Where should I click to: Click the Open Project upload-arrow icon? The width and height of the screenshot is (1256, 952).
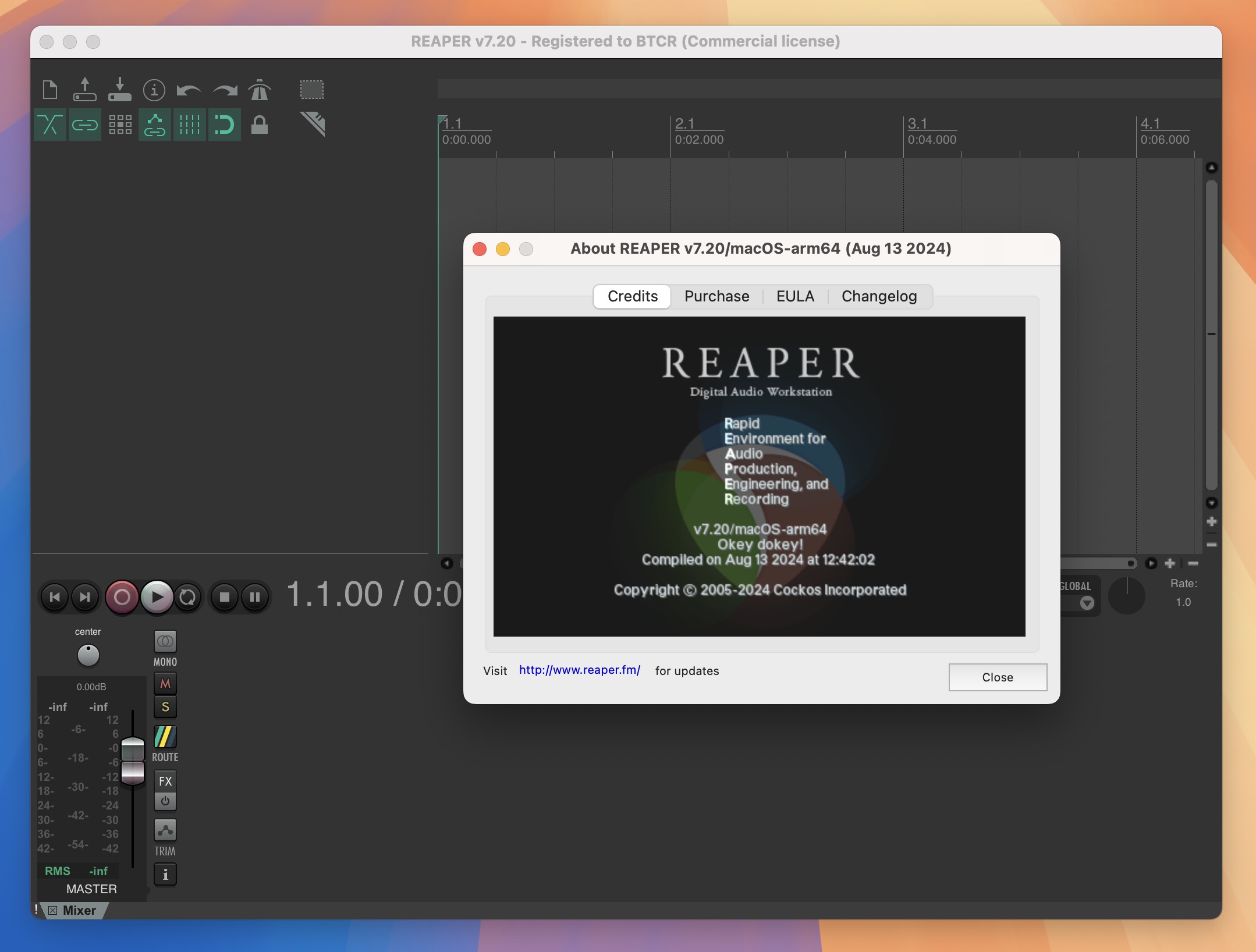click(x=85, y=90)
